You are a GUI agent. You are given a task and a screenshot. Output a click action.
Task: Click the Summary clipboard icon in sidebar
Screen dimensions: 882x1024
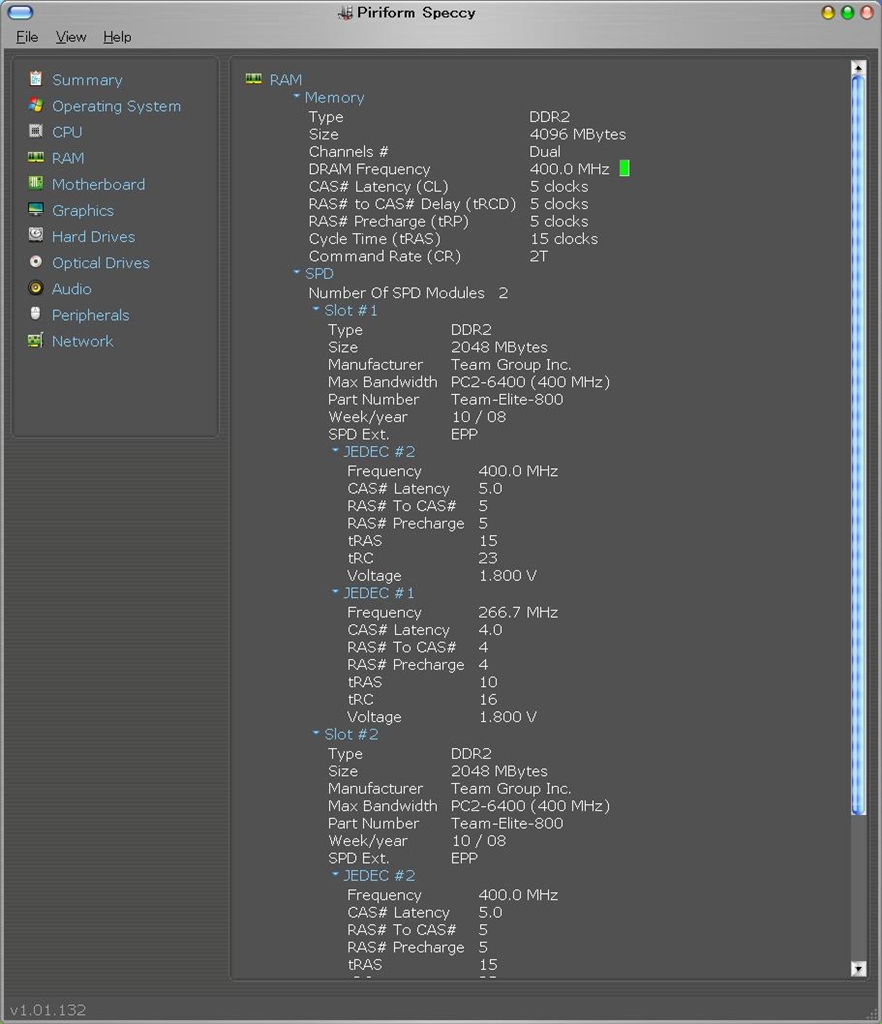36,79
